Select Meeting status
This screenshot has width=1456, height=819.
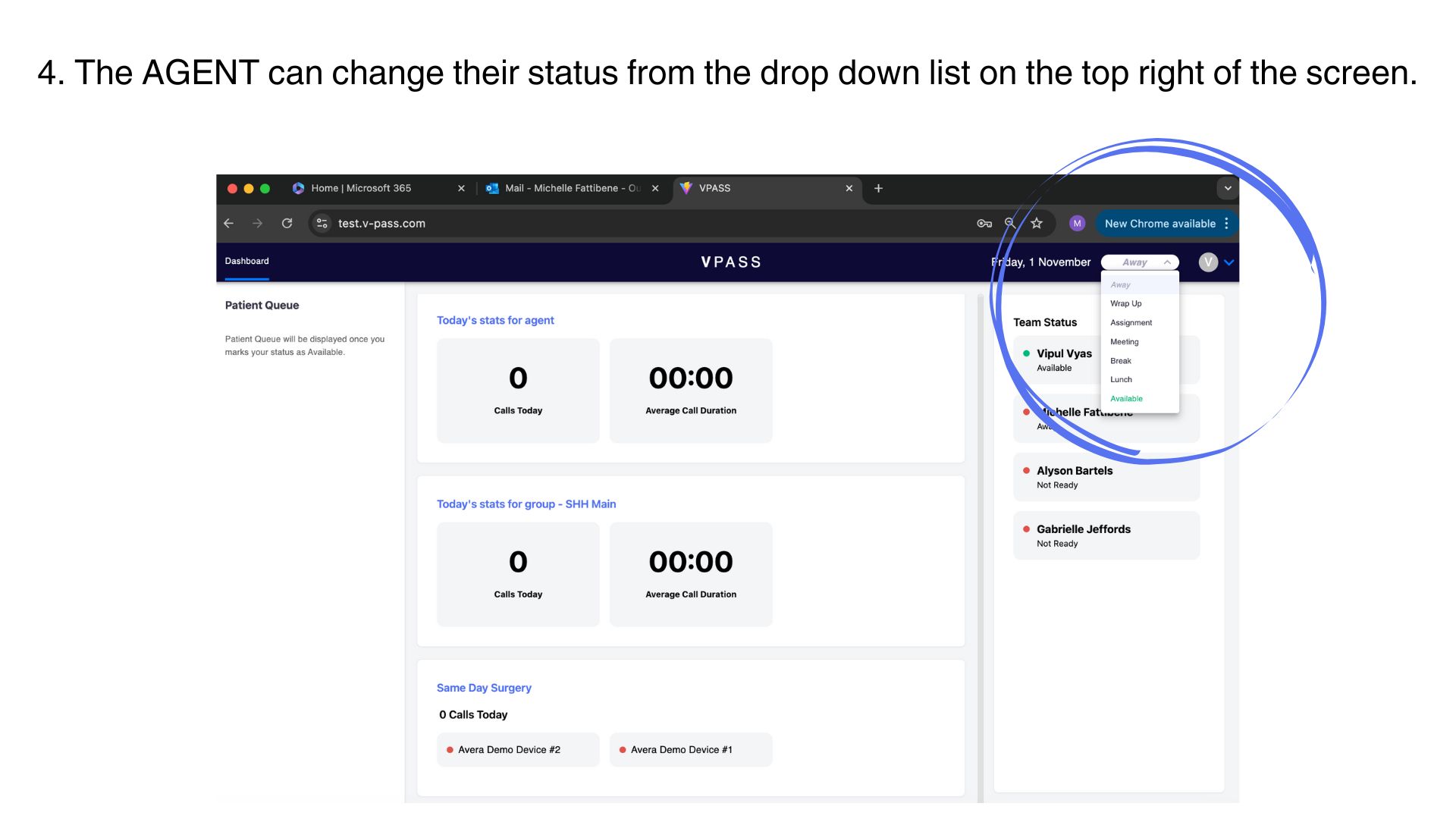point(1140,342)
